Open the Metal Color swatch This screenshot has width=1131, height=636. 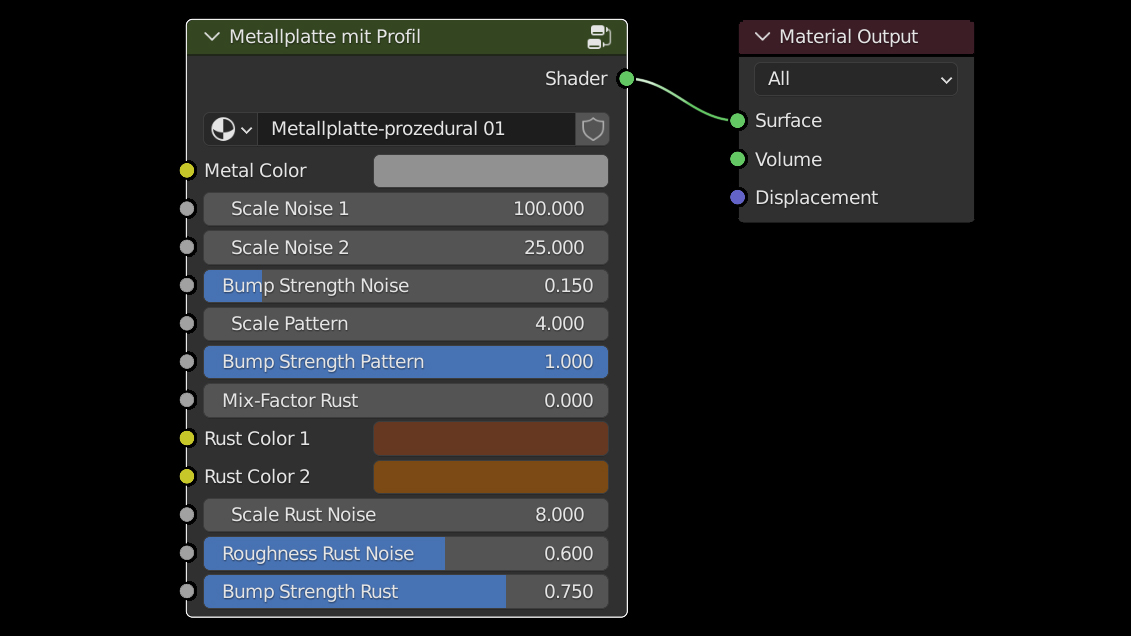[490, 171]
